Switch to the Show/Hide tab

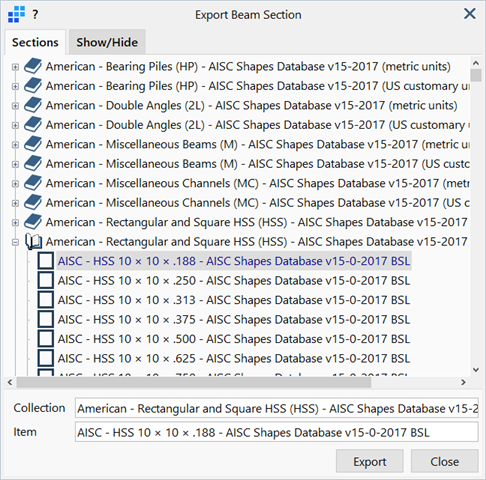click(107, 42)
